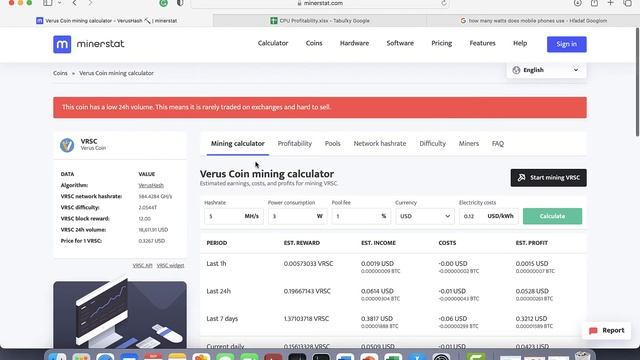This screenshot has width=640, height=360.
Task: Toggle the Safari sidebar button
Action: click(48, 3)
